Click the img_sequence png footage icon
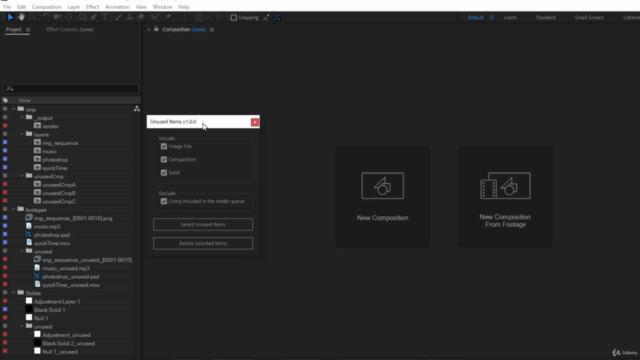The height and width of the screenshot is (360, 640). (x=29, y=218)
